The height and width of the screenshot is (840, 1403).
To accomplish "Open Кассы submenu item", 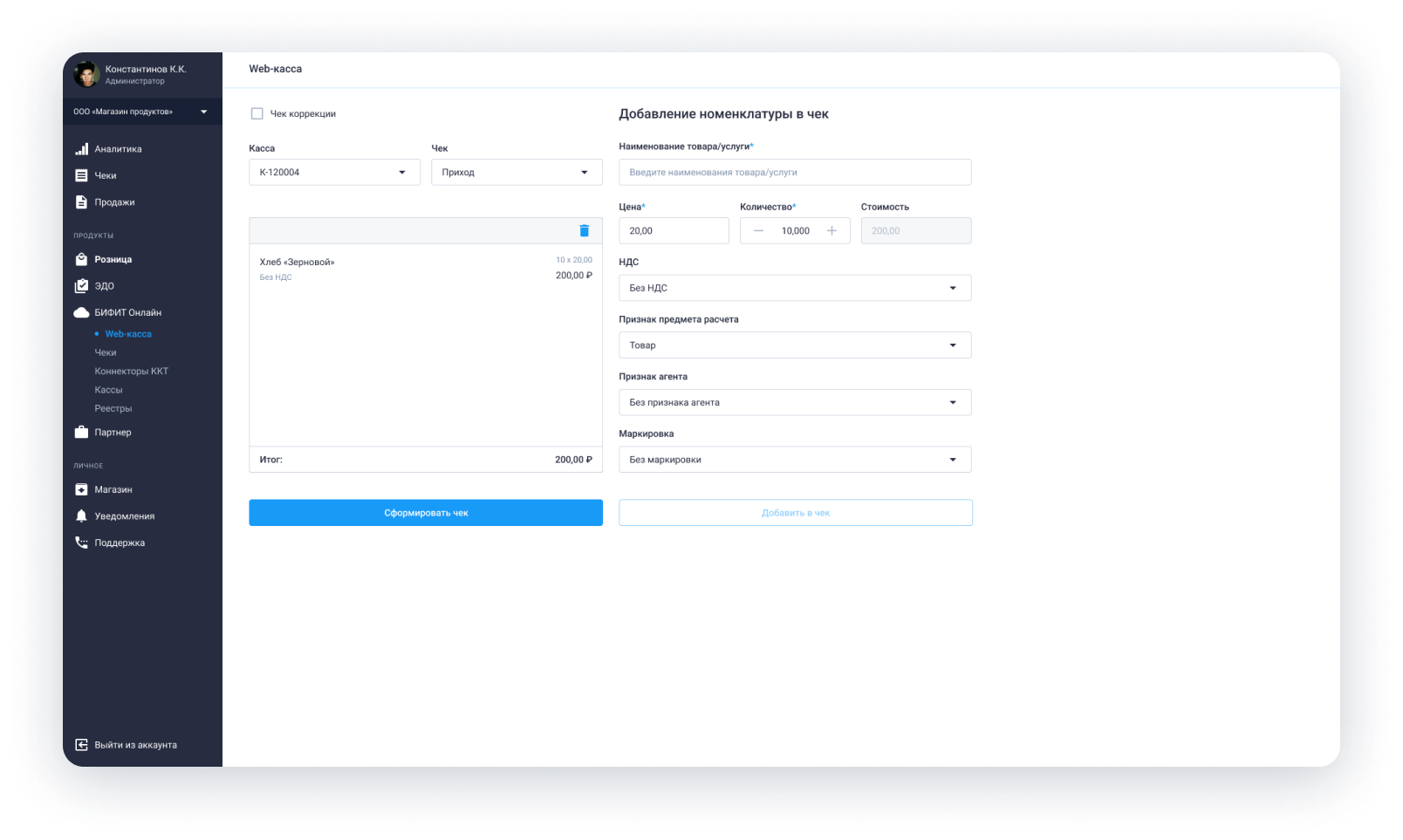I will [x=108, y=390].
